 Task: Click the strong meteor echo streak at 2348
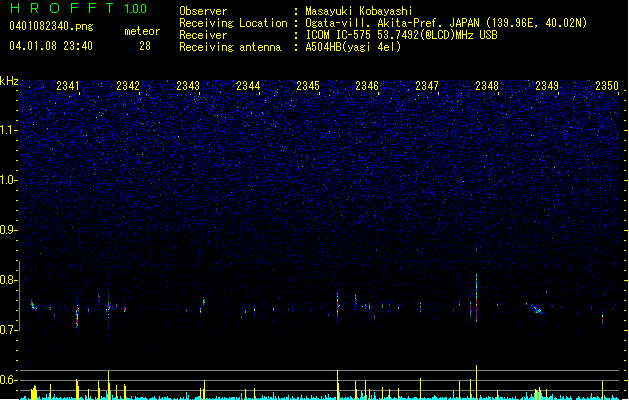click(x=476, y=299)
